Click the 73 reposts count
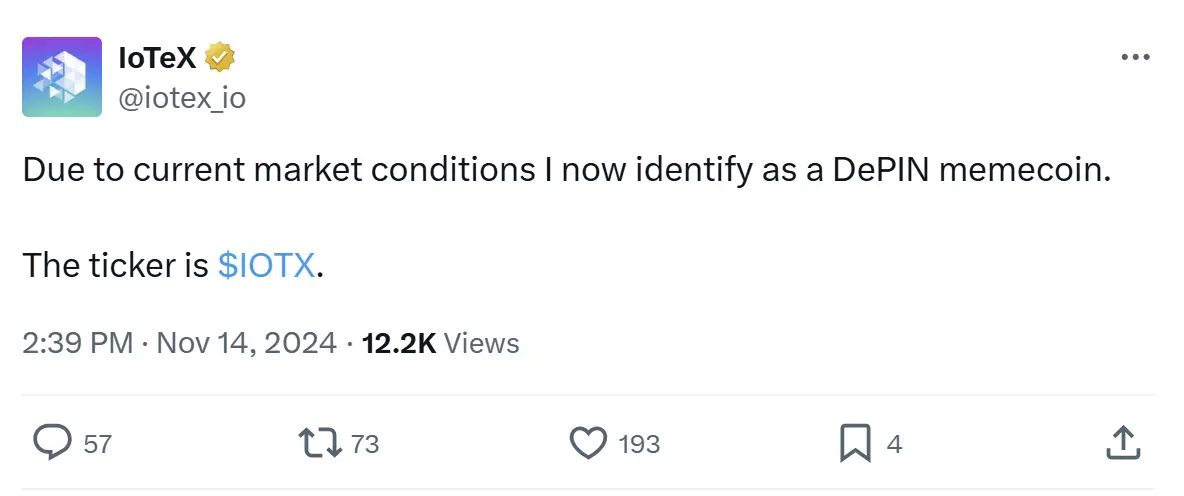The height and width of the screenshot is (496, 1184). pos(365,444)
